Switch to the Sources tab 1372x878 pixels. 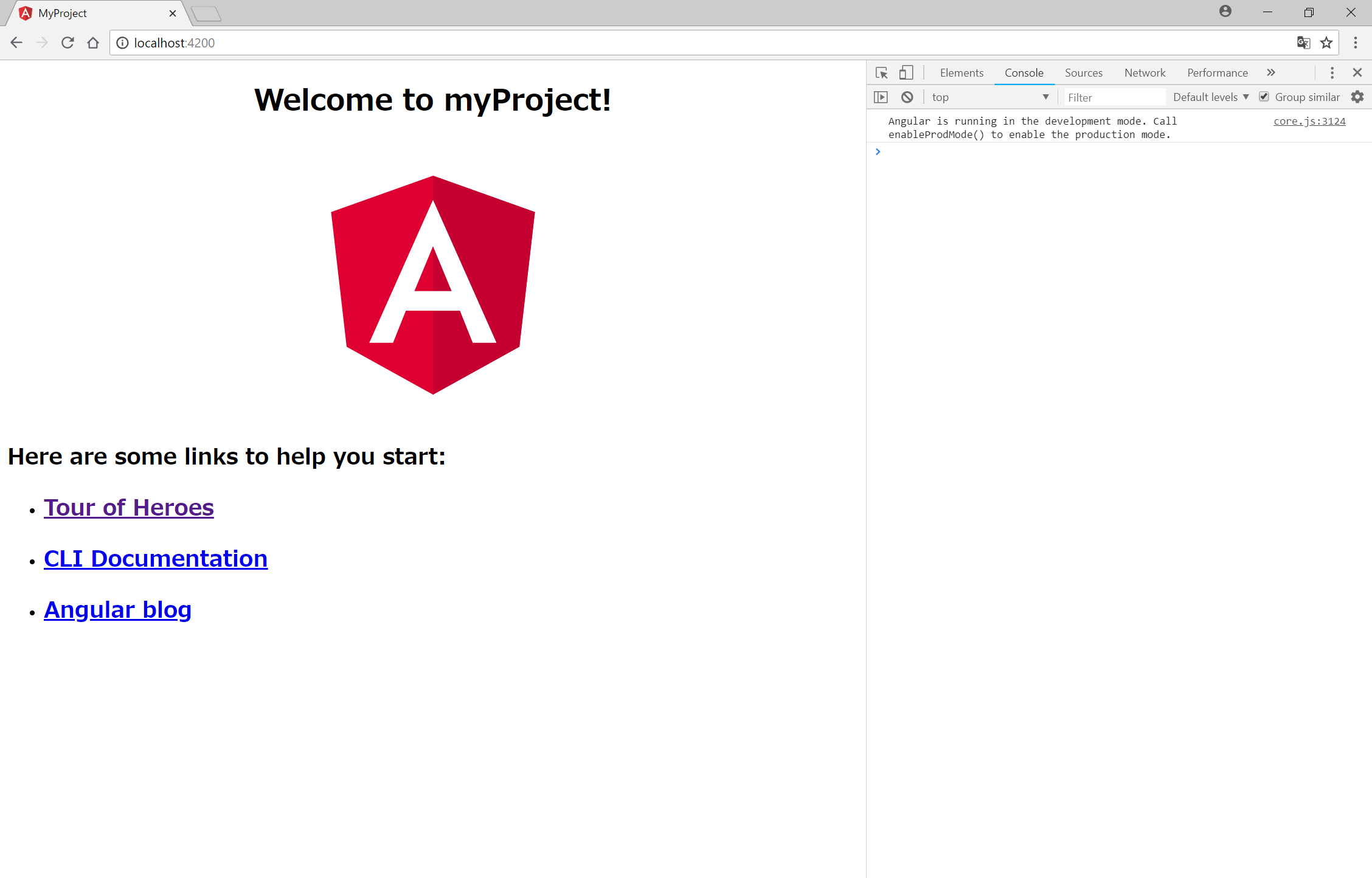click(x=1083, y=72)
